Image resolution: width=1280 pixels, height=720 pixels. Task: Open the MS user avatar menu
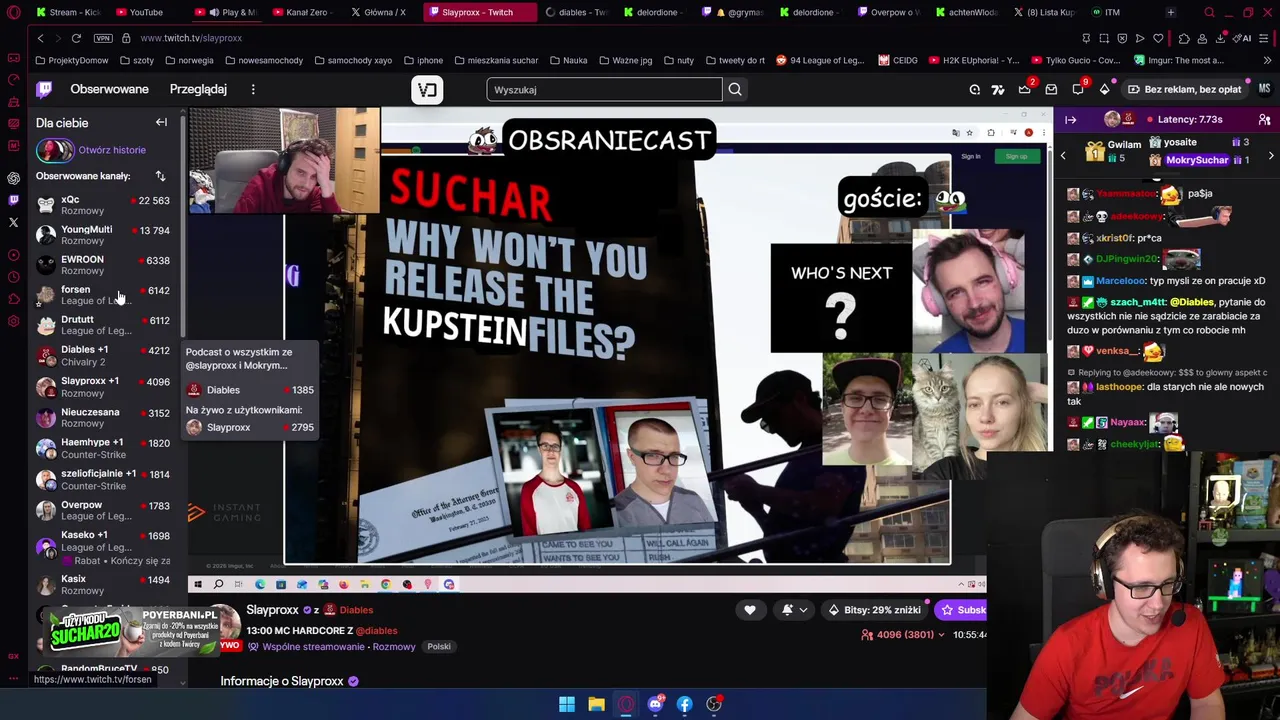(x=1264, y=89)
